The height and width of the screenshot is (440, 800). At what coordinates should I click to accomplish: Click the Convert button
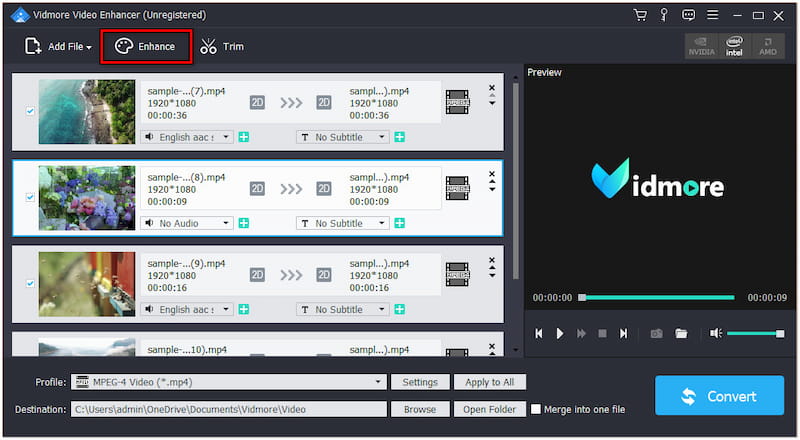[x=719, y=396]
